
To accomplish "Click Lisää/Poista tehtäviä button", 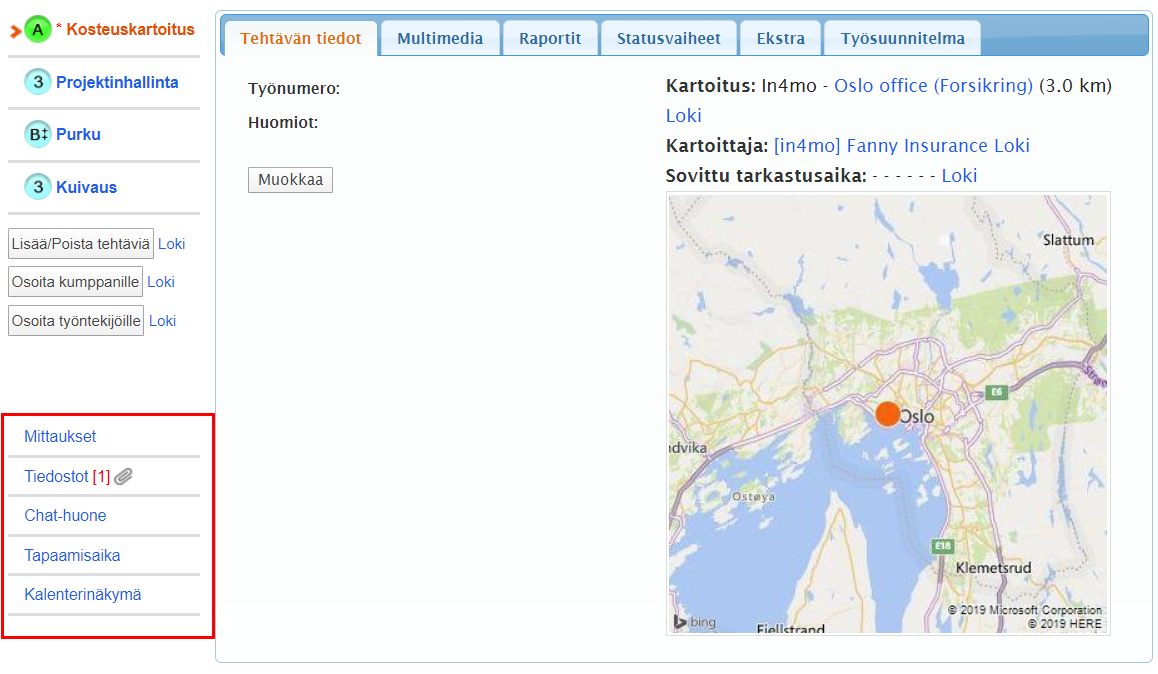I will pos(81,244).
